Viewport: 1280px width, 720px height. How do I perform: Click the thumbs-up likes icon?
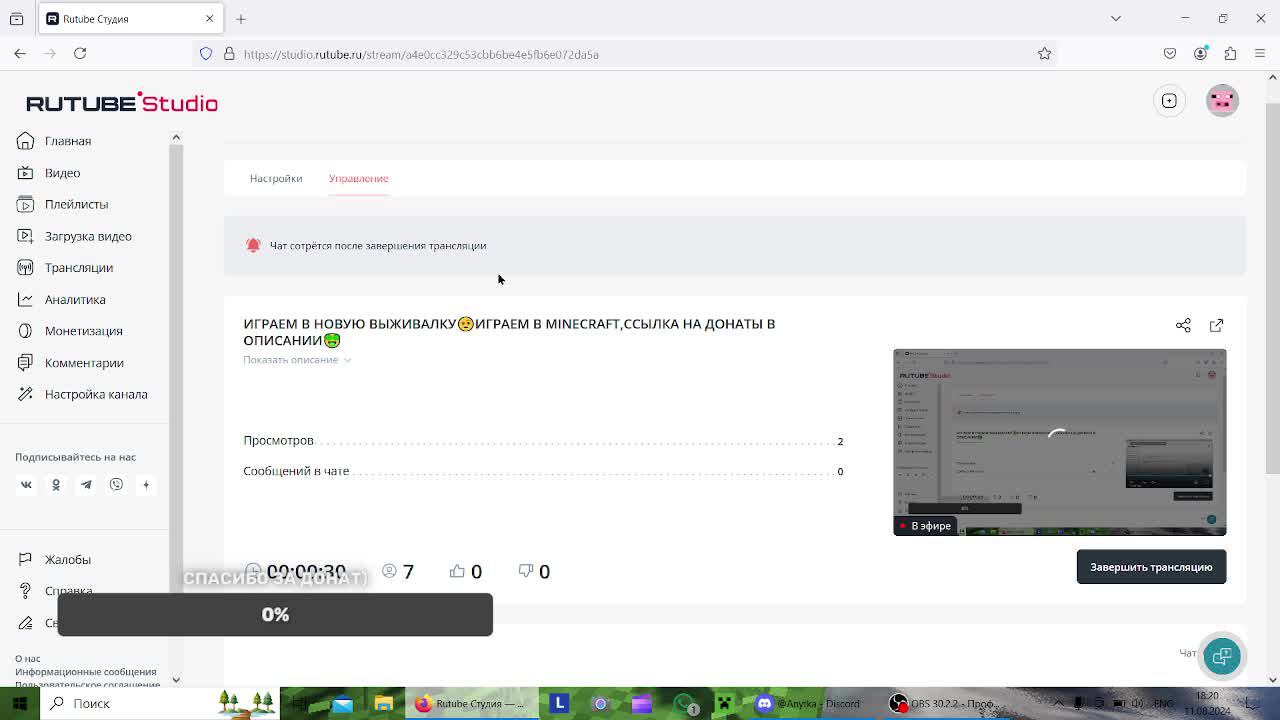click(457, 571)
